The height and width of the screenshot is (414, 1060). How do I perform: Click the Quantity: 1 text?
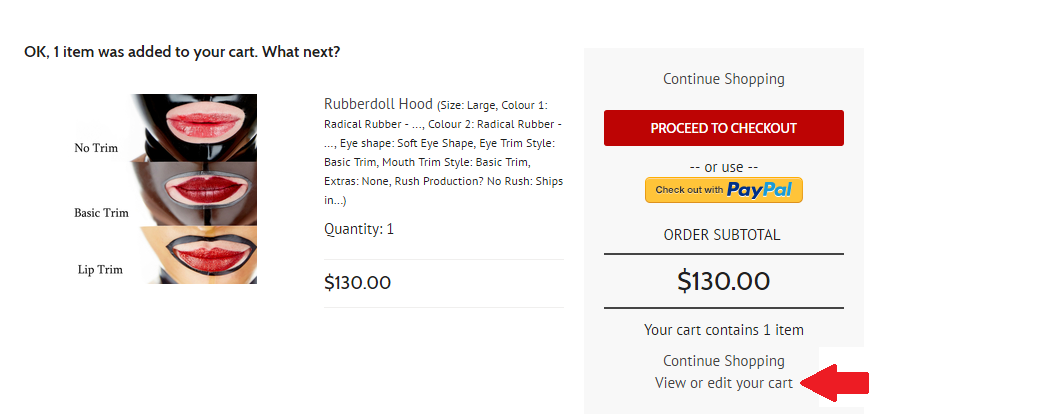359,229
